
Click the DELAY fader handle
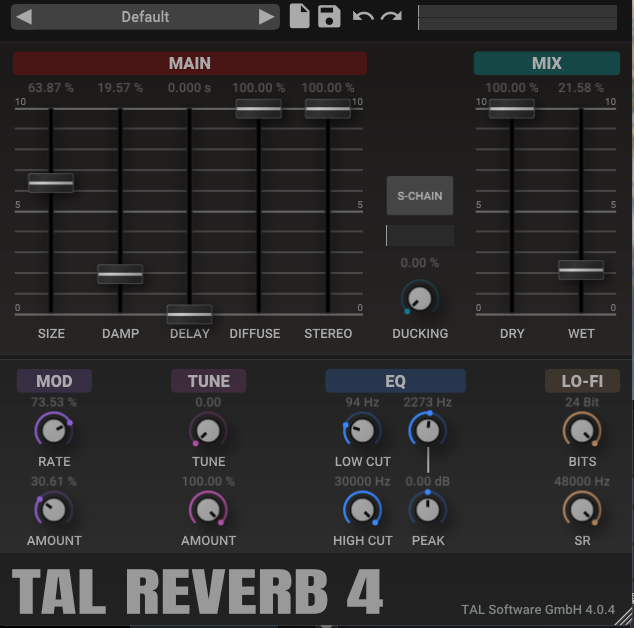coord(190,314)
